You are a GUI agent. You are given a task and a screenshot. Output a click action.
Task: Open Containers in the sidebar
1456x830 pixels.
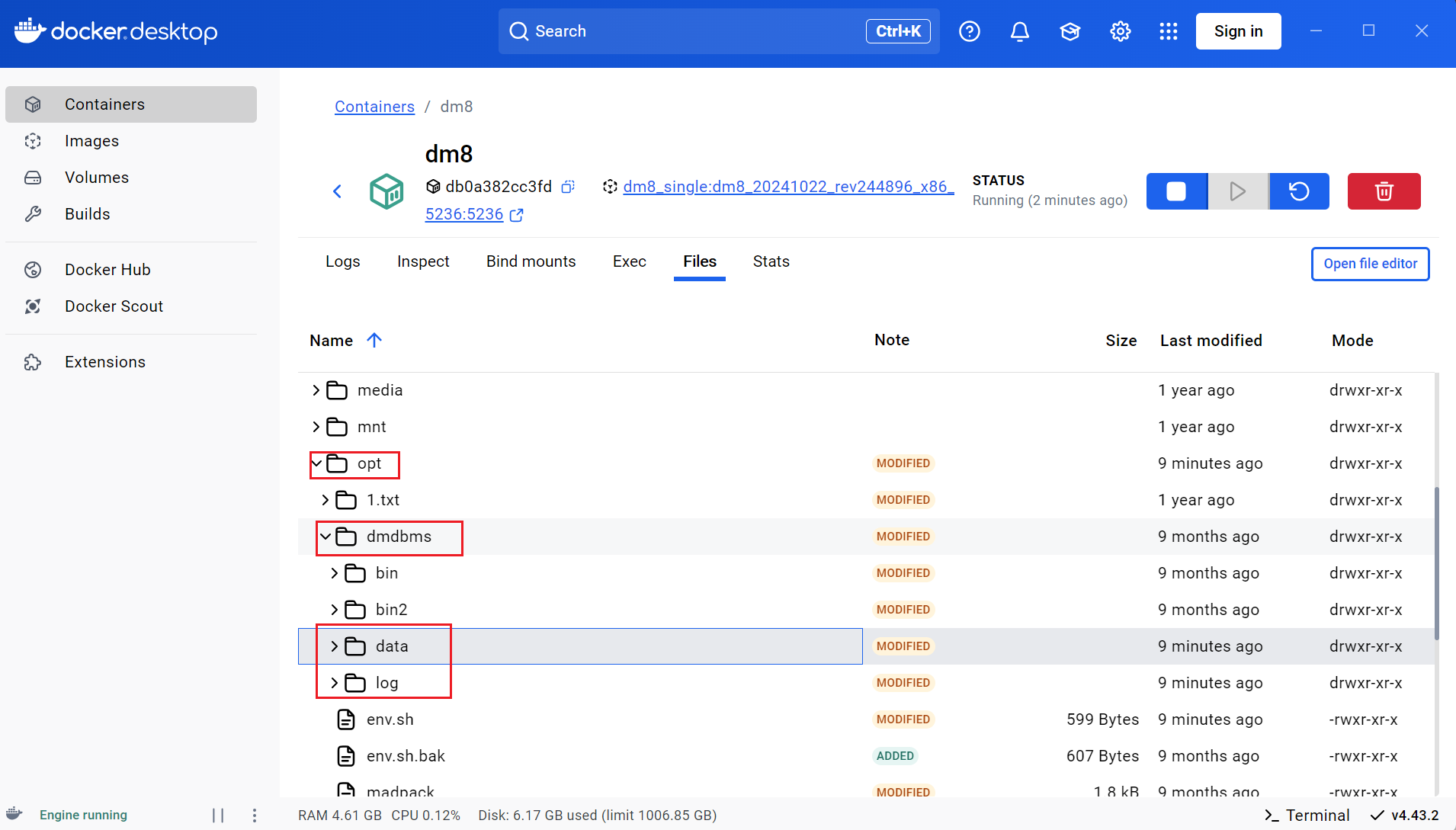131,104
